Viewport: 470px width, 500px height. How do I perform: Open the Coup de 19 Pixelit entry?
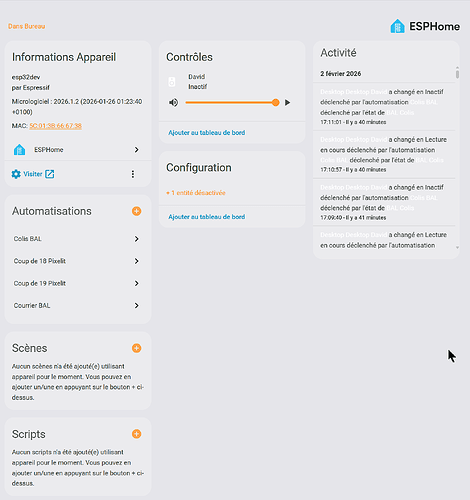pyautogui.click(x=76, y=283)
